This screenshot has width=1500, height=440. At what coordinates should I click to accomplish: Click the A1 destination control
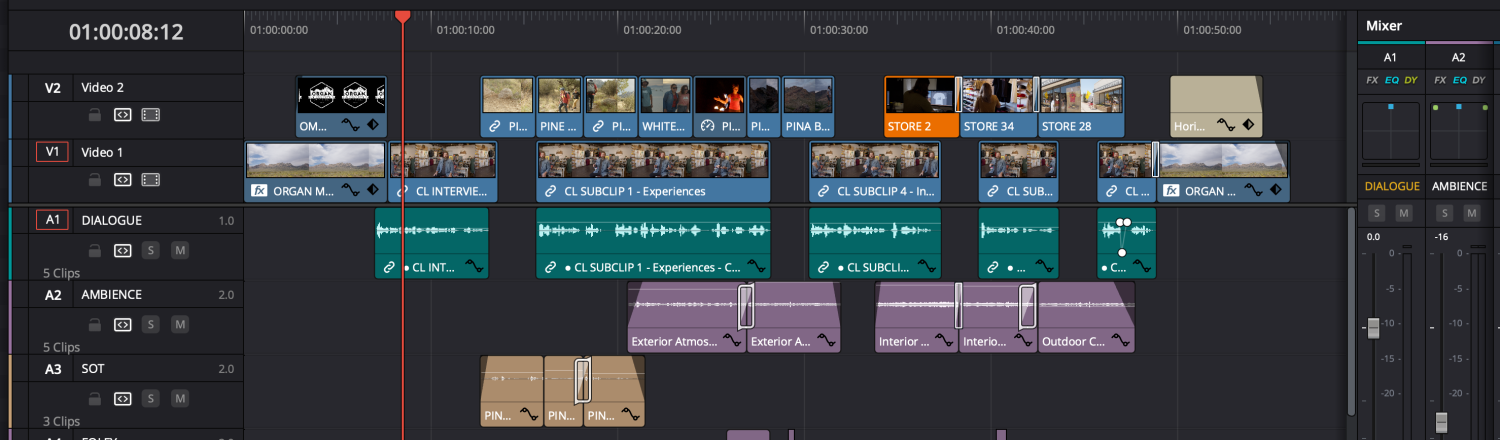pyautogui.click(x=52, y=221)
